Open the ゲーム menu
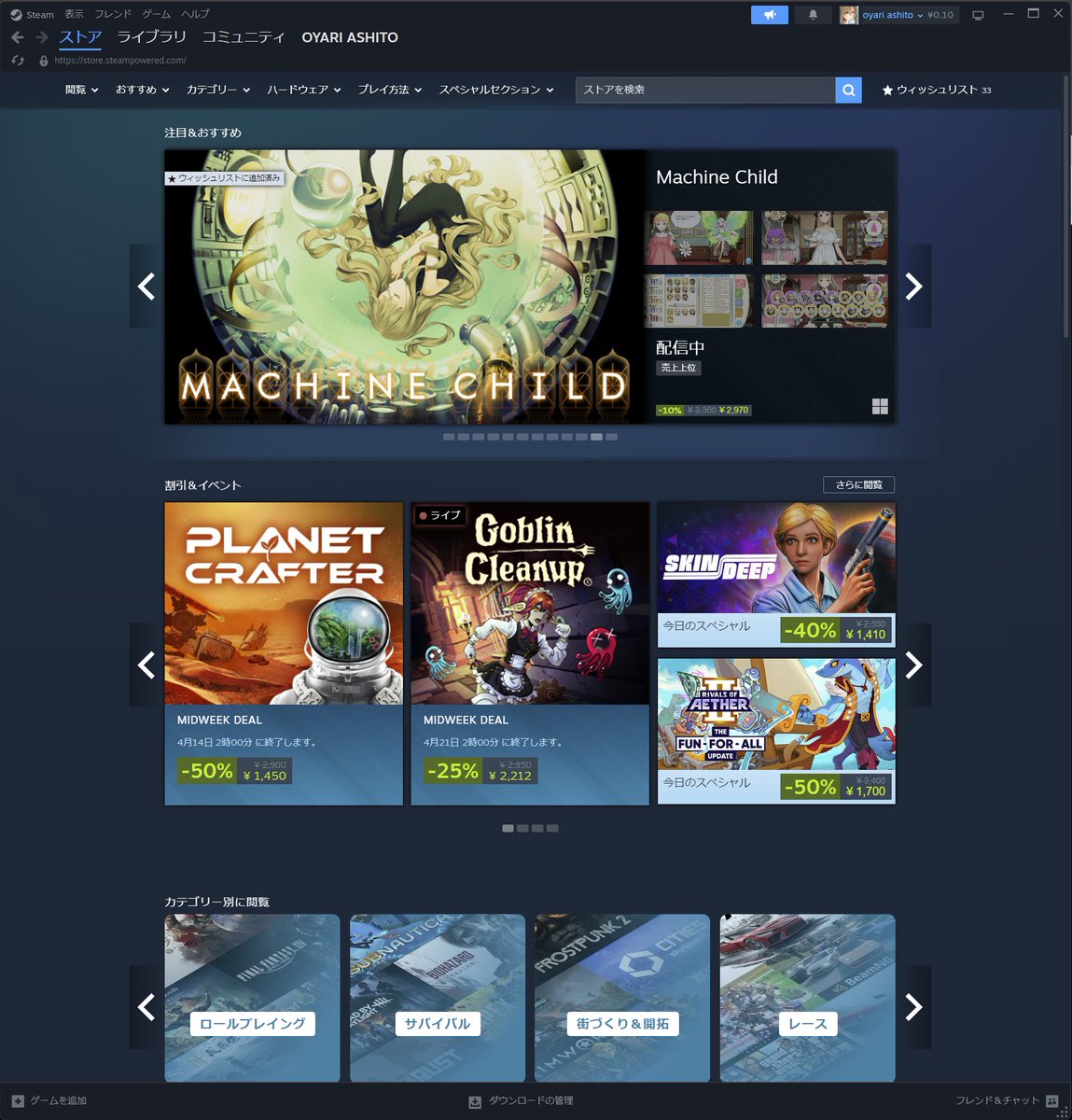Screen dimensions: 1072x1120 coord(157,14)
